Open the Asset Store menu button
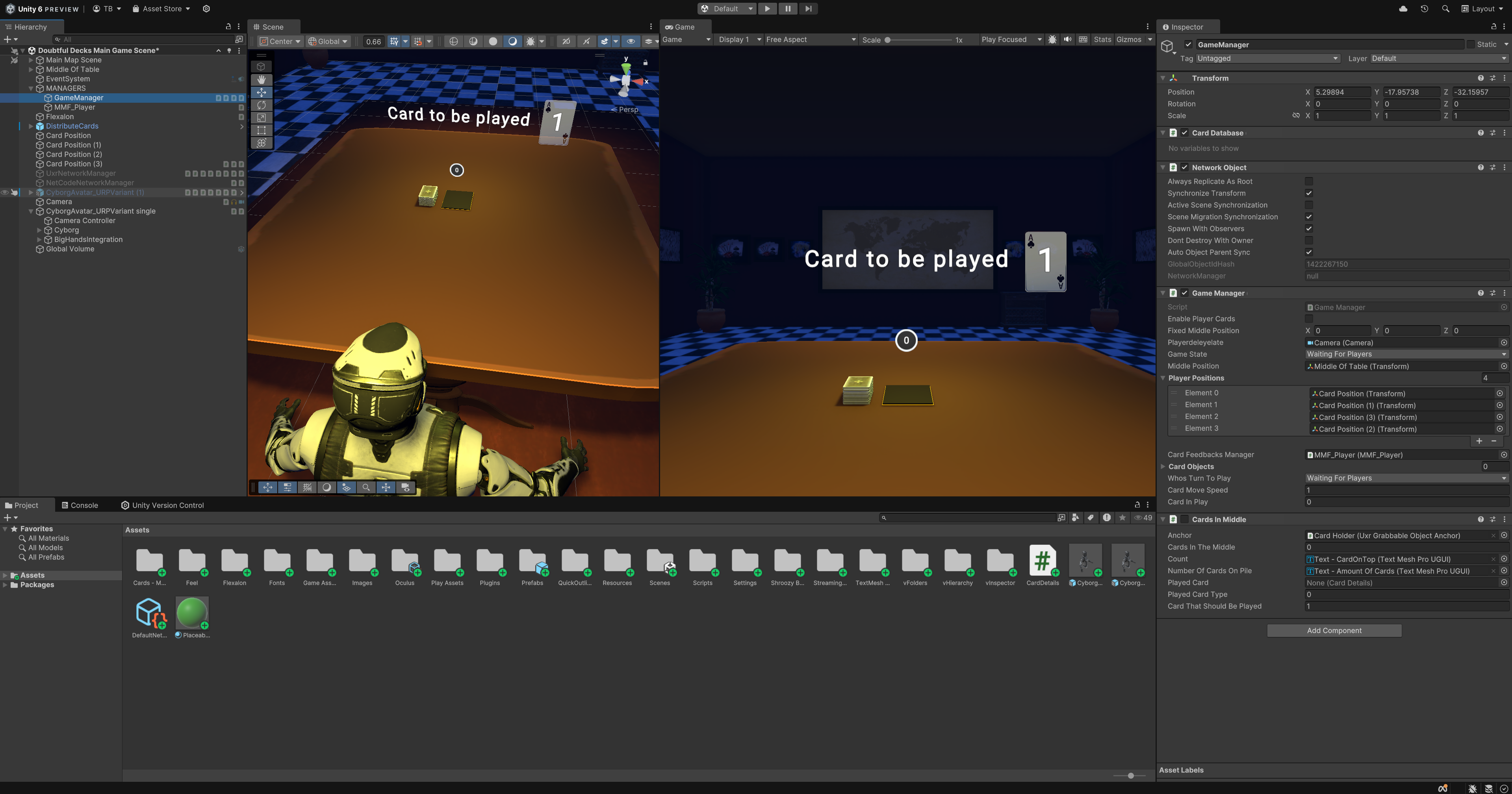 click(161, 9)
